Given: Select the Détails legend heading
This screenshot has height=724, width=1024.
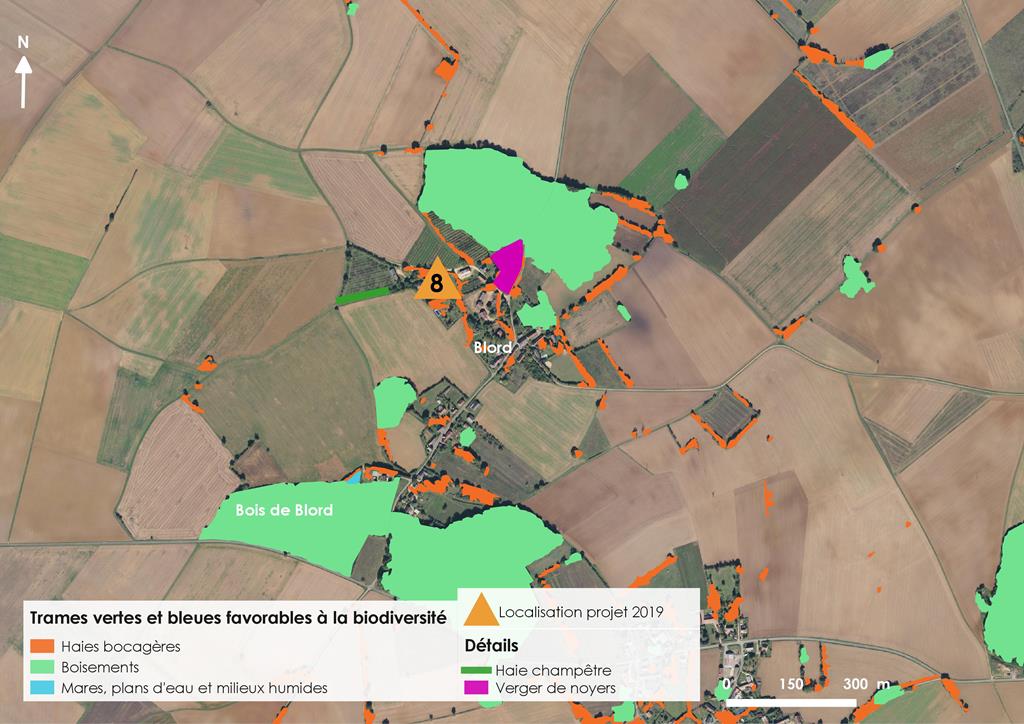Looking at the screenshot, I should click(491, 645).
